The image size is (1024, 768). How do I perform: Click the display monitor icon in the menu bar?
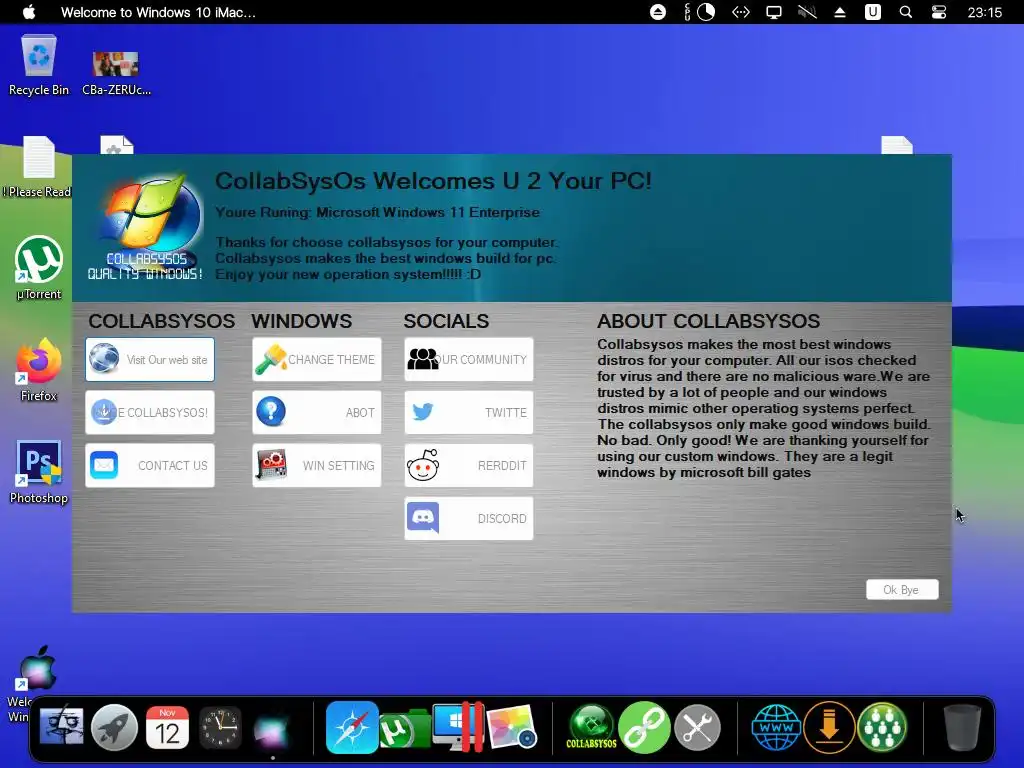[x=774, y=12]
